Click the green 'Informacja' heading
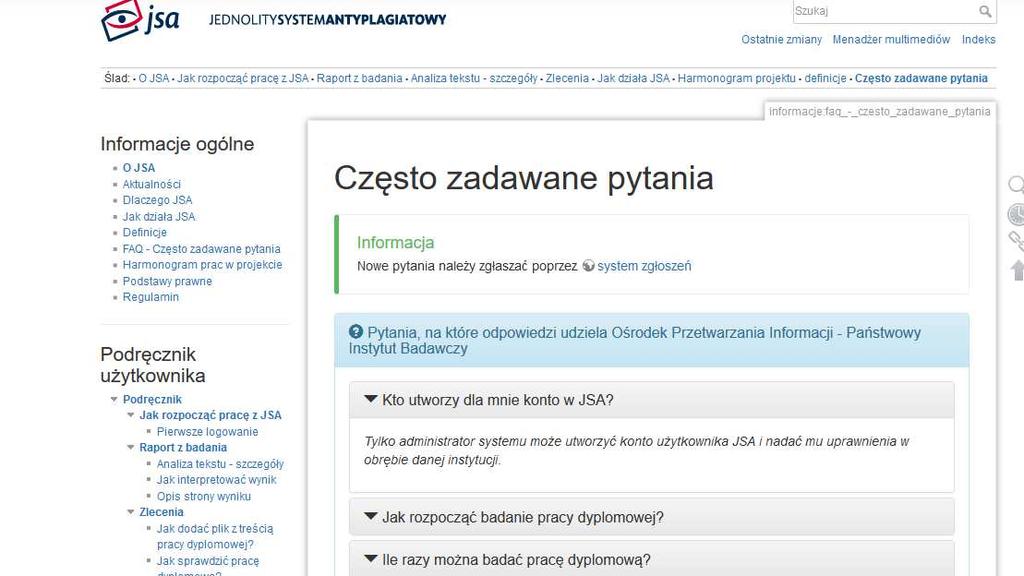Viewport: 1024px width, 576px height. point(395,242)
